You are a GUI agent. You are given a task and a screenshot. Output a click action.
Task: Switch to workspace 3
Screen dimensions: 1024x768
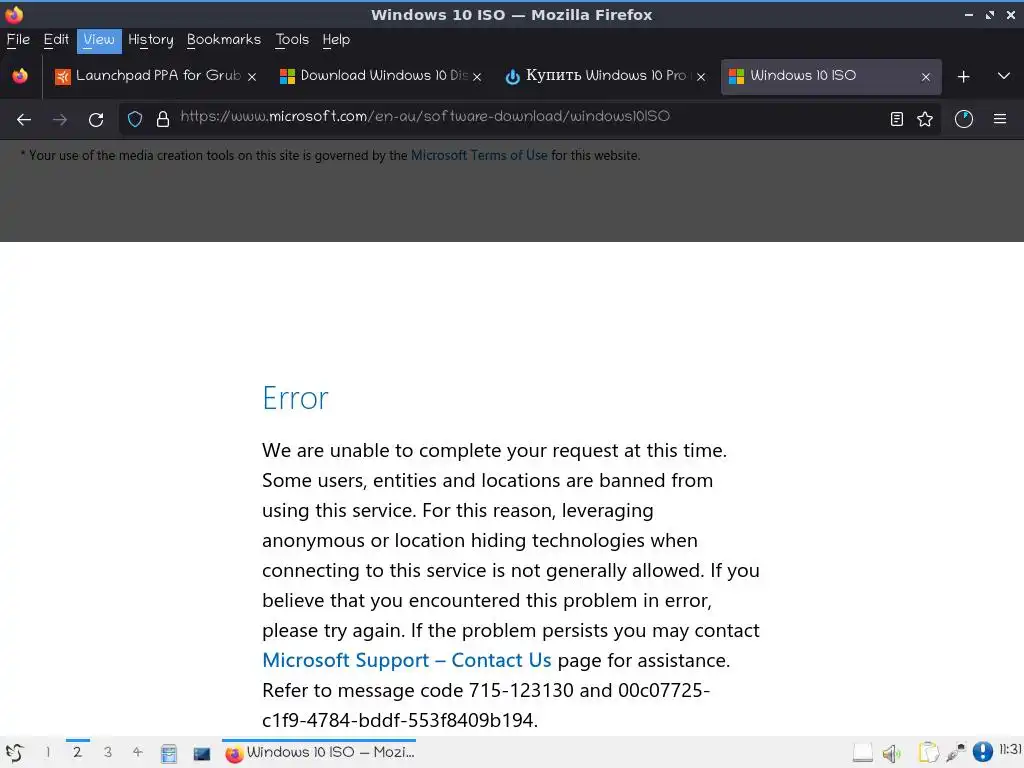pyautogui.click(x=108, y=752)
